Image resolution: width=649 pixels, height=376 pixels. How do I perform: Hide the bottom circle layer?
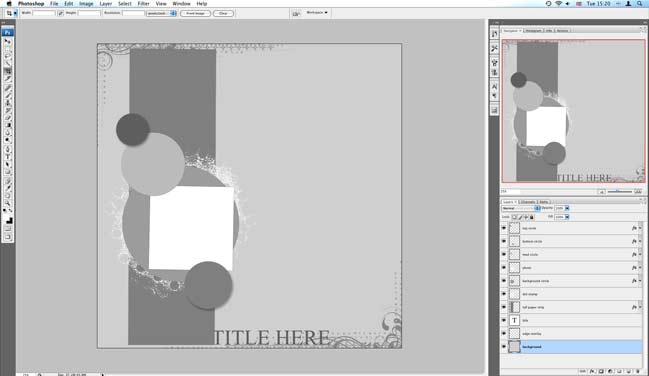coord(504,241)
